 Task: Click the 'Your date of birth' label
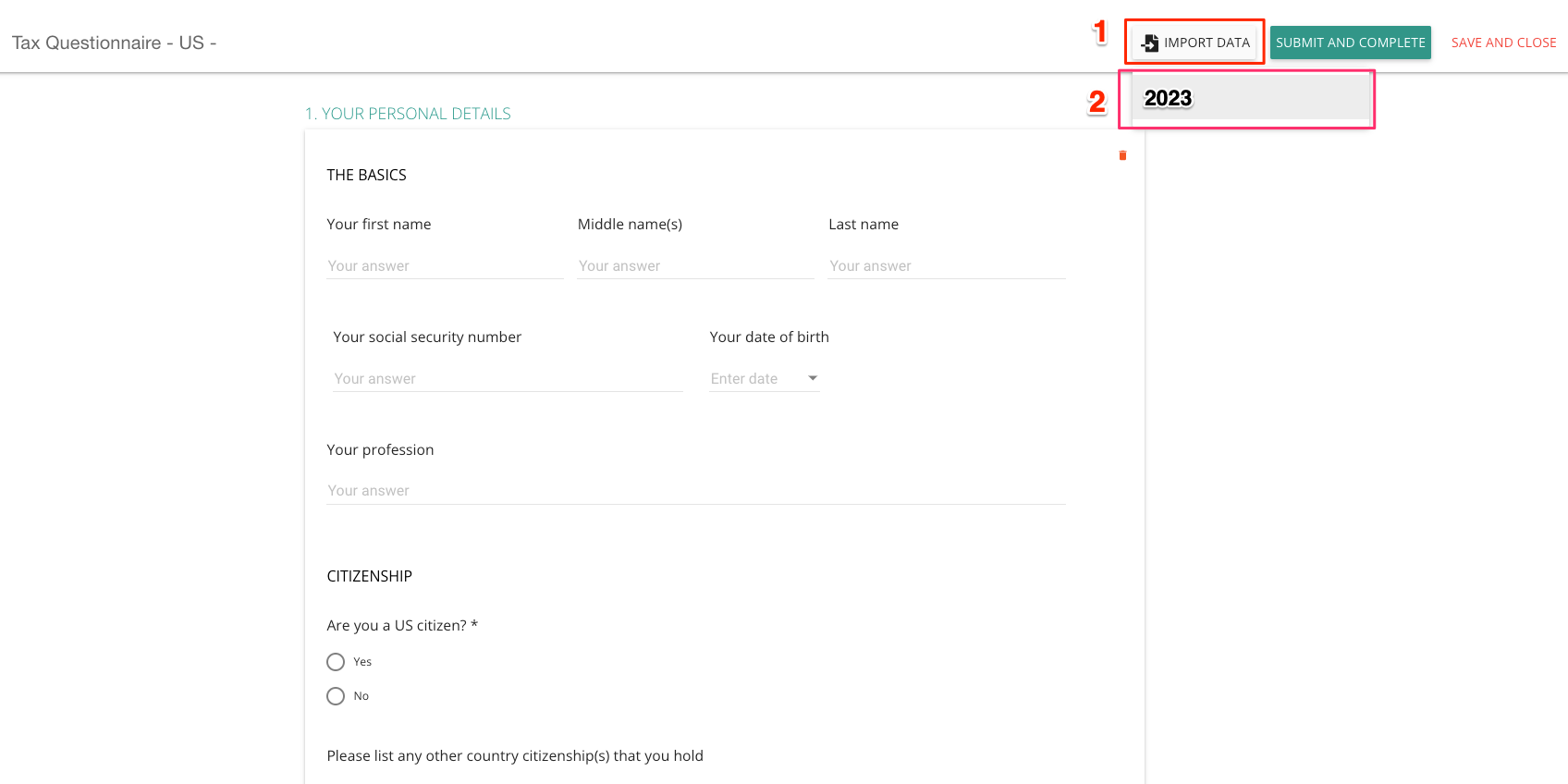click(x=769, y=337)
